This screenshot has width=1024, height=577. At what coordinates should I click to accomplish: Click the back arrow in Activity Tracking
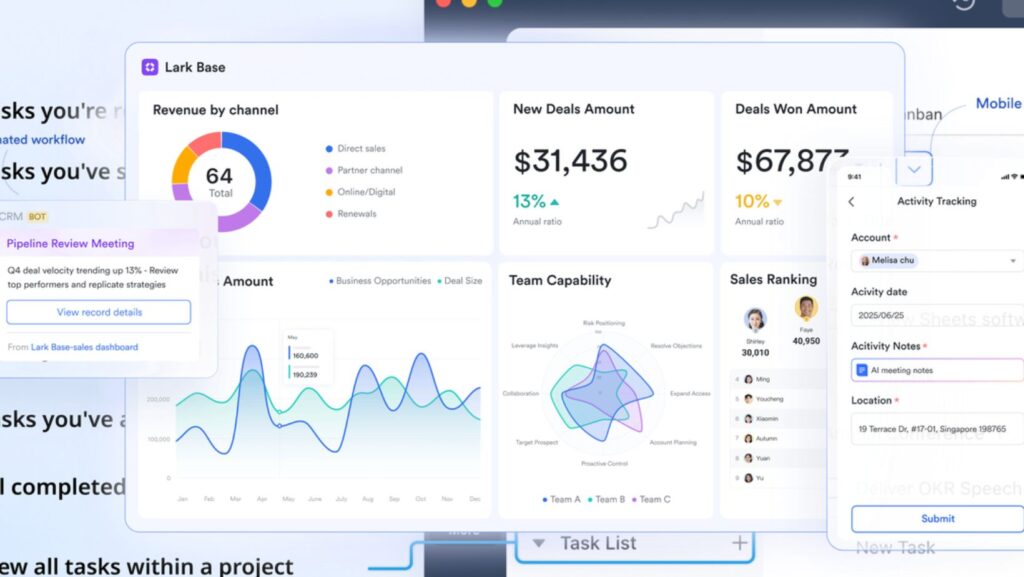pyautogui.click(x=852, y=202)
